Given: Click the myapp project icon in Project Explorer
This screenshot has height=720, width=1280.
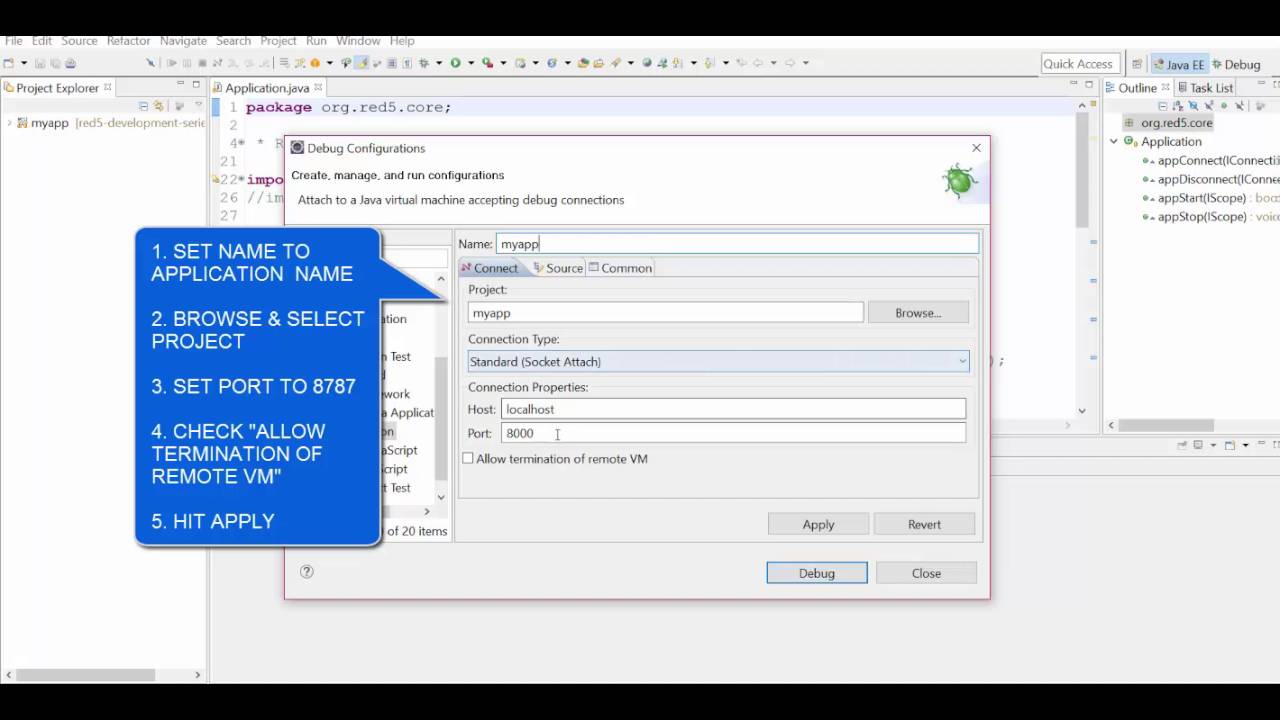Looking at the screenshot, I should coord(22,123).
